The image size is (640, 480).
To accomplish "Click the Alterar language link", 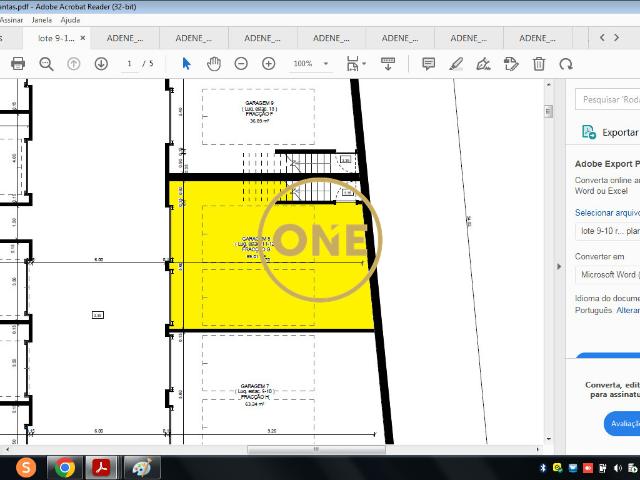I will [627, 310].
